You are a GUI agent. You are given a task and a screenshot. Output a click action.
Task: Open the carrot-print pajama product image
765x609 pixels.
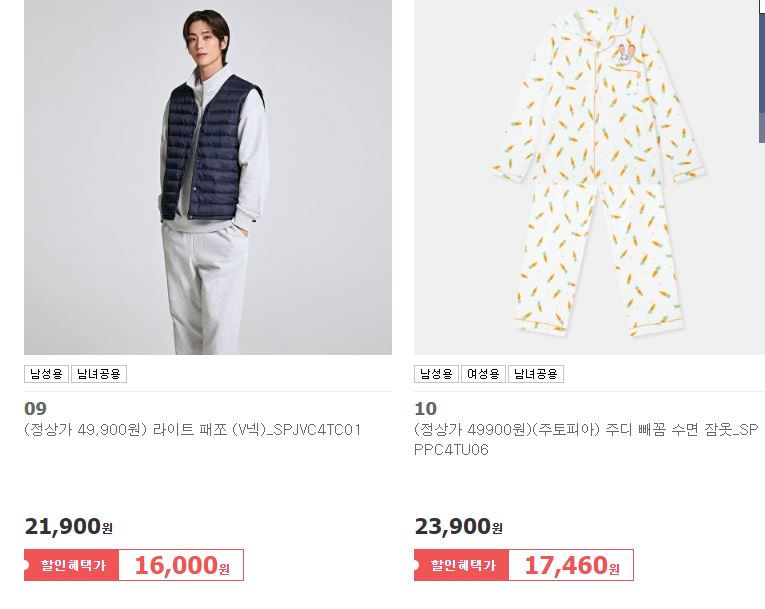pos(589,177)
